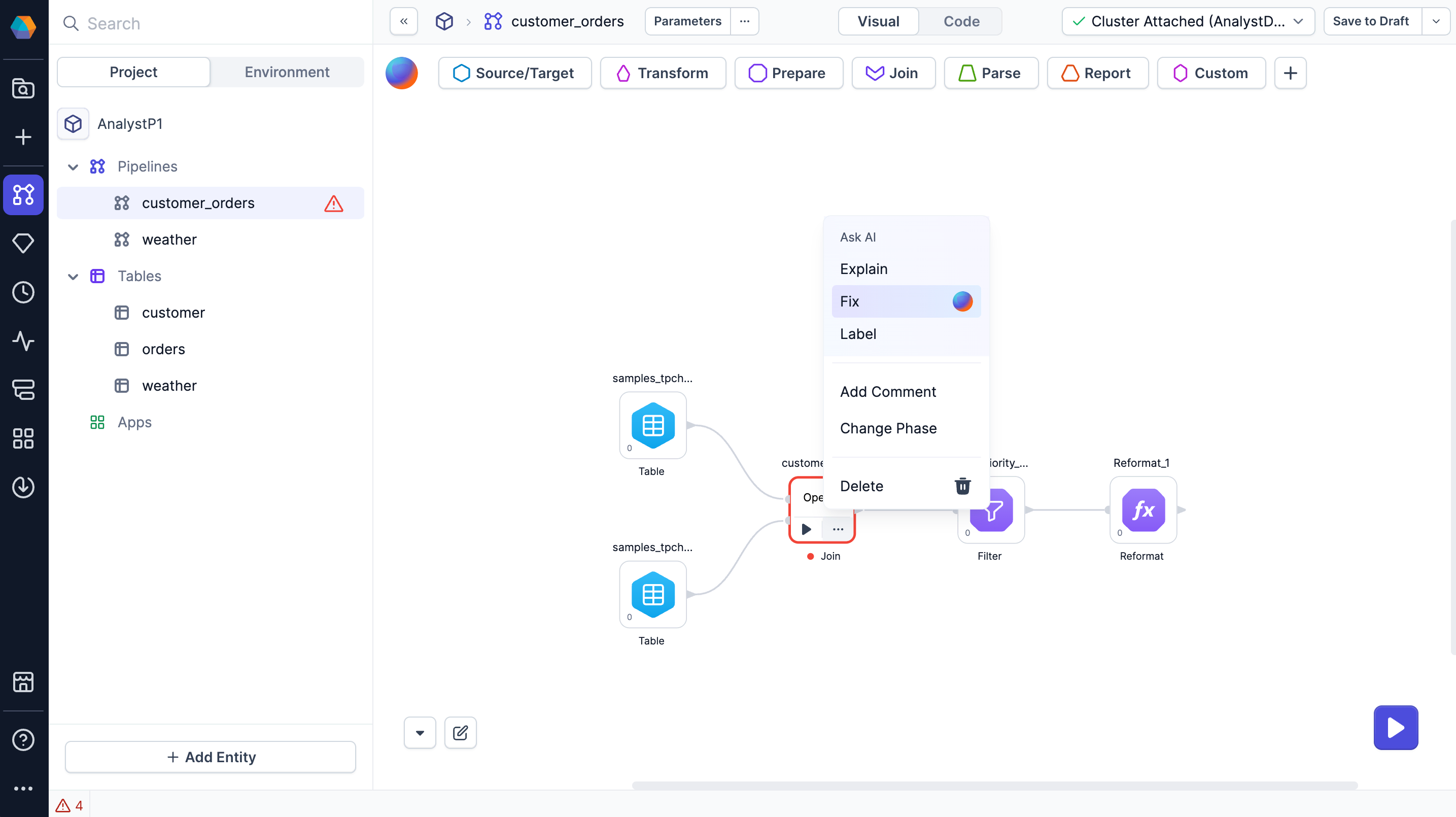The height and width of the screenshot is (817, 1456).
Task: Switch to Code view
Action: click(961, 21)
